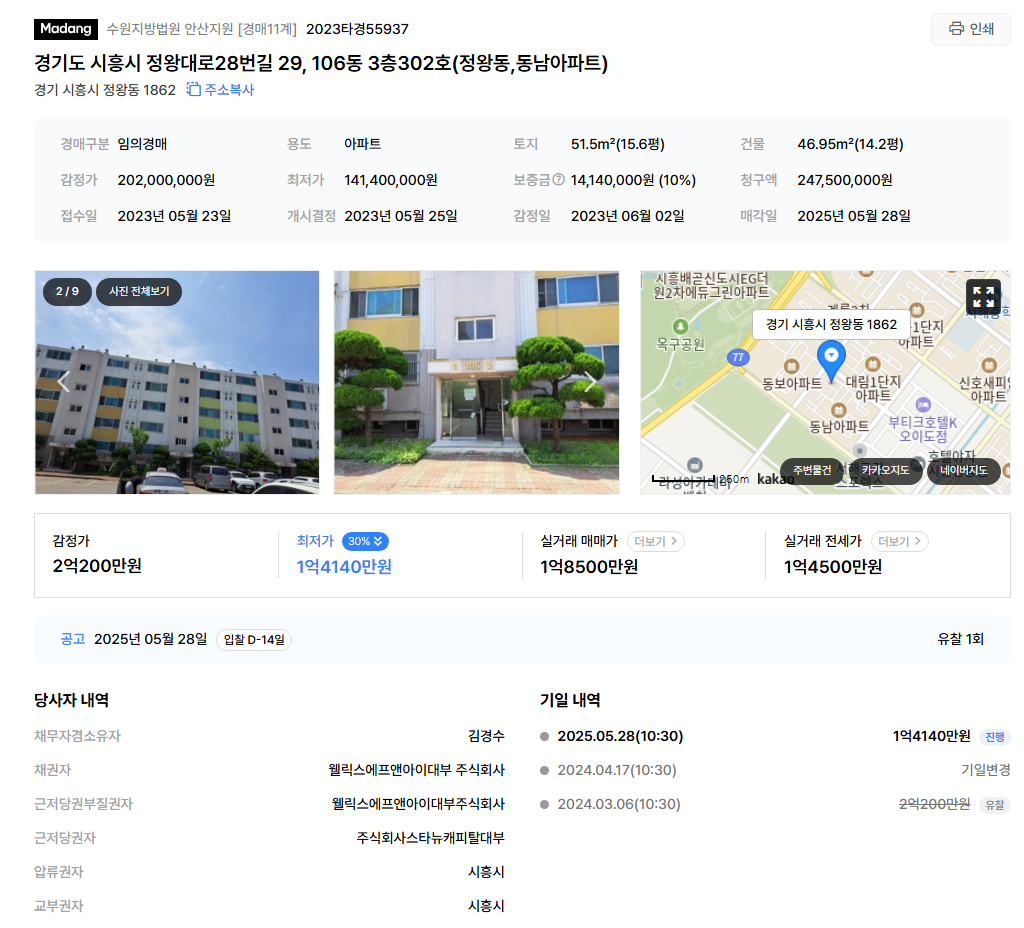Click 동남아파트 marker on map
1024x928 pixels.
[839, 410]
